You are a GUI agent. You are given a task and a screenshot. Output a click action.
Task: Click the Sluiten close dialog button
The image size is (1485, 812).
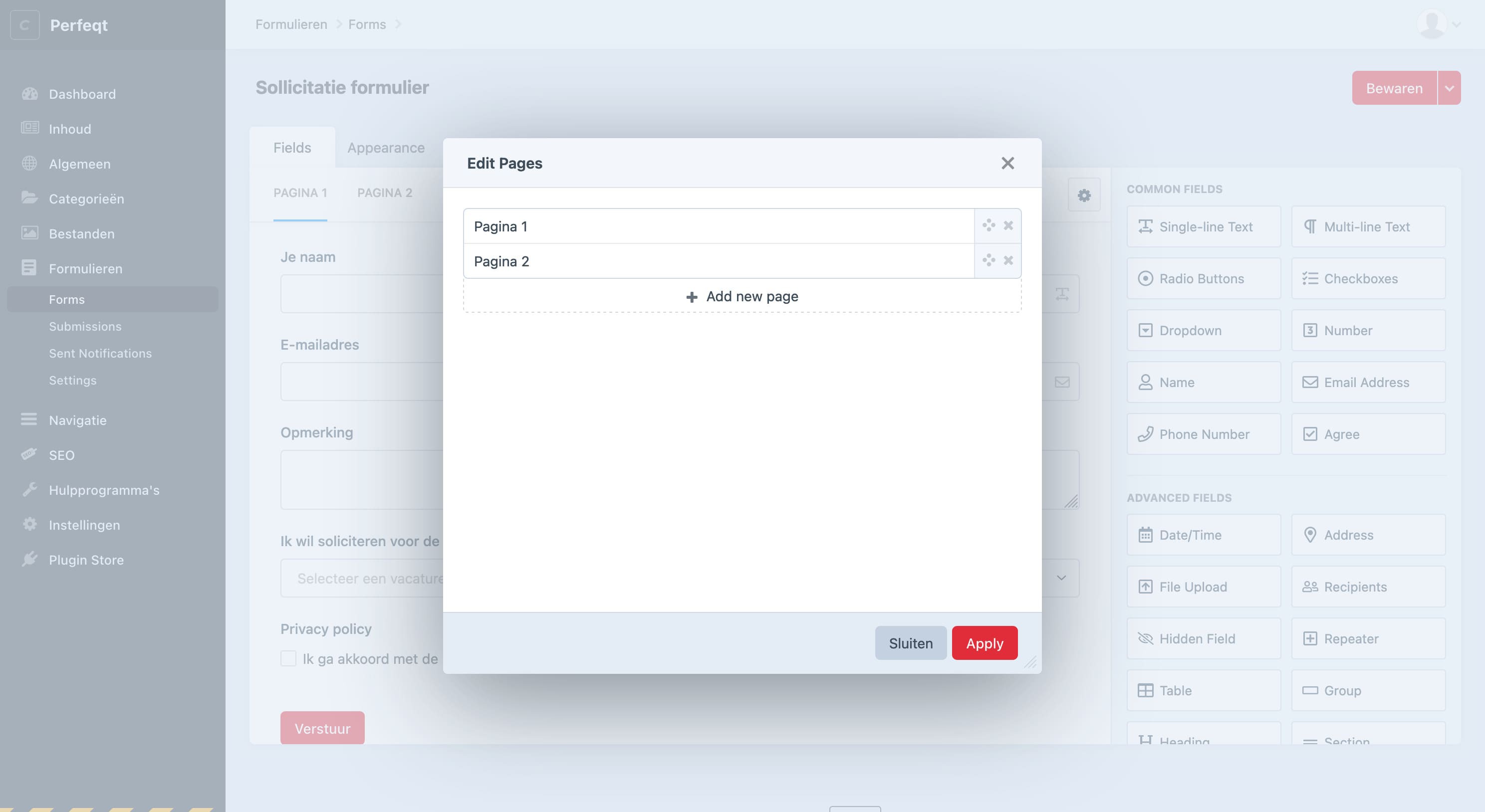[x=910, y=643]
